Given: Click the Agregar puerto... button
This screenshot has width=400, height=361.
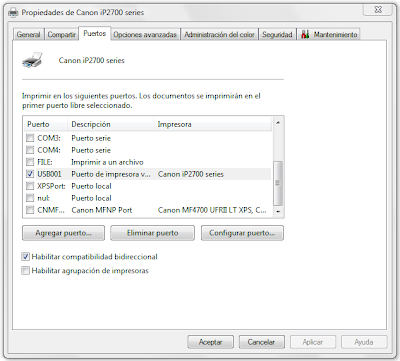Looking at the screenshot, I should 63,233.
